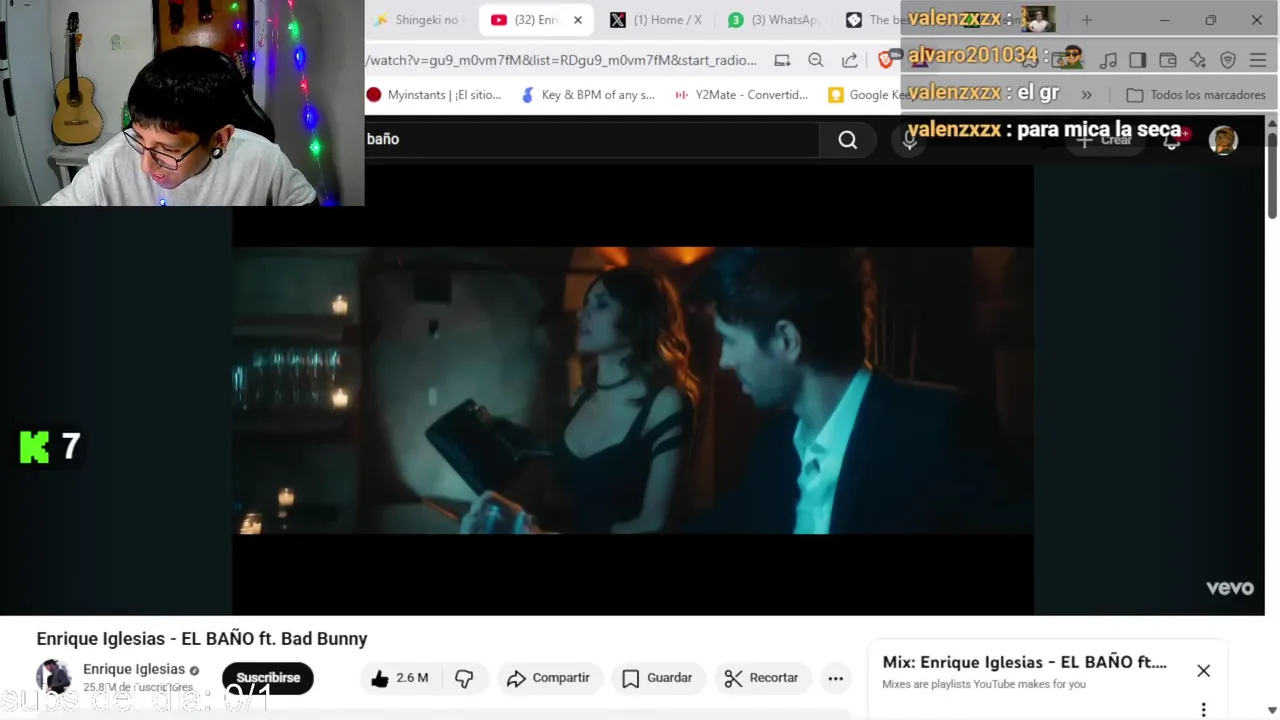Switch to Shingeki no browser tab
1280x720 pixels.
pos(420,20)
